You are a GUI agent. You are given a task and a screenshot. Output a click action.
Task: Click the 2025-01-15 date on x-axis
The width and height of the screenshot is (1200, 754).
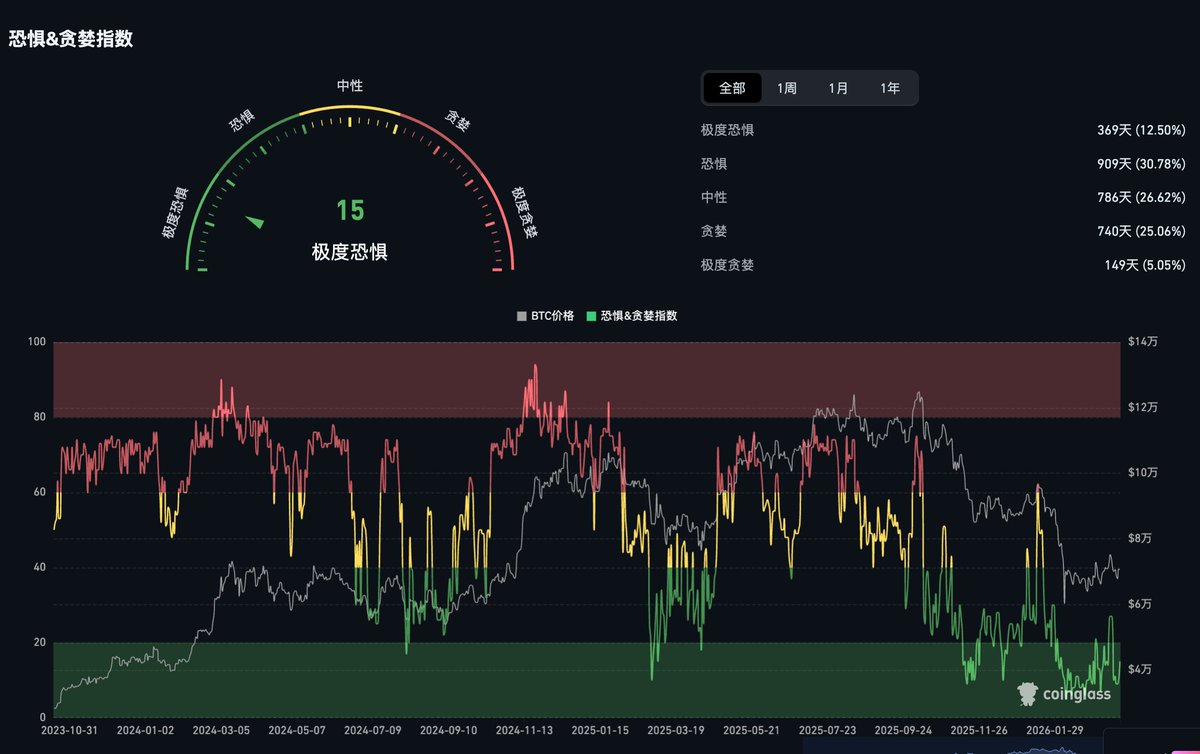[601, 731]
